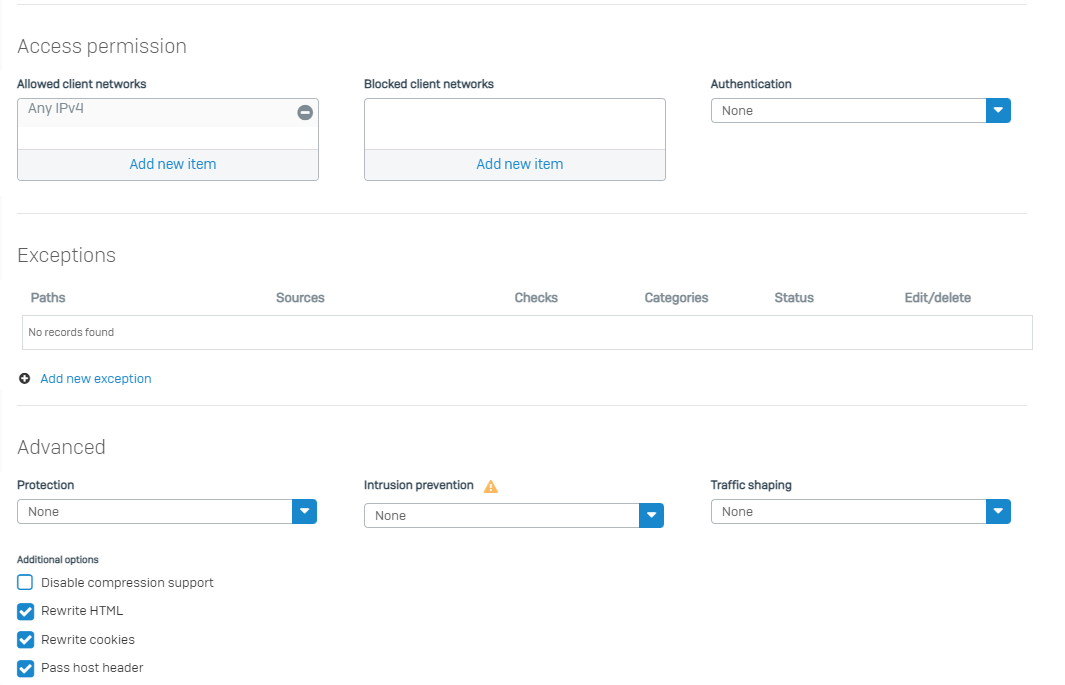
Task: Add new item to Allowed client networks
Action: [172, 164]
